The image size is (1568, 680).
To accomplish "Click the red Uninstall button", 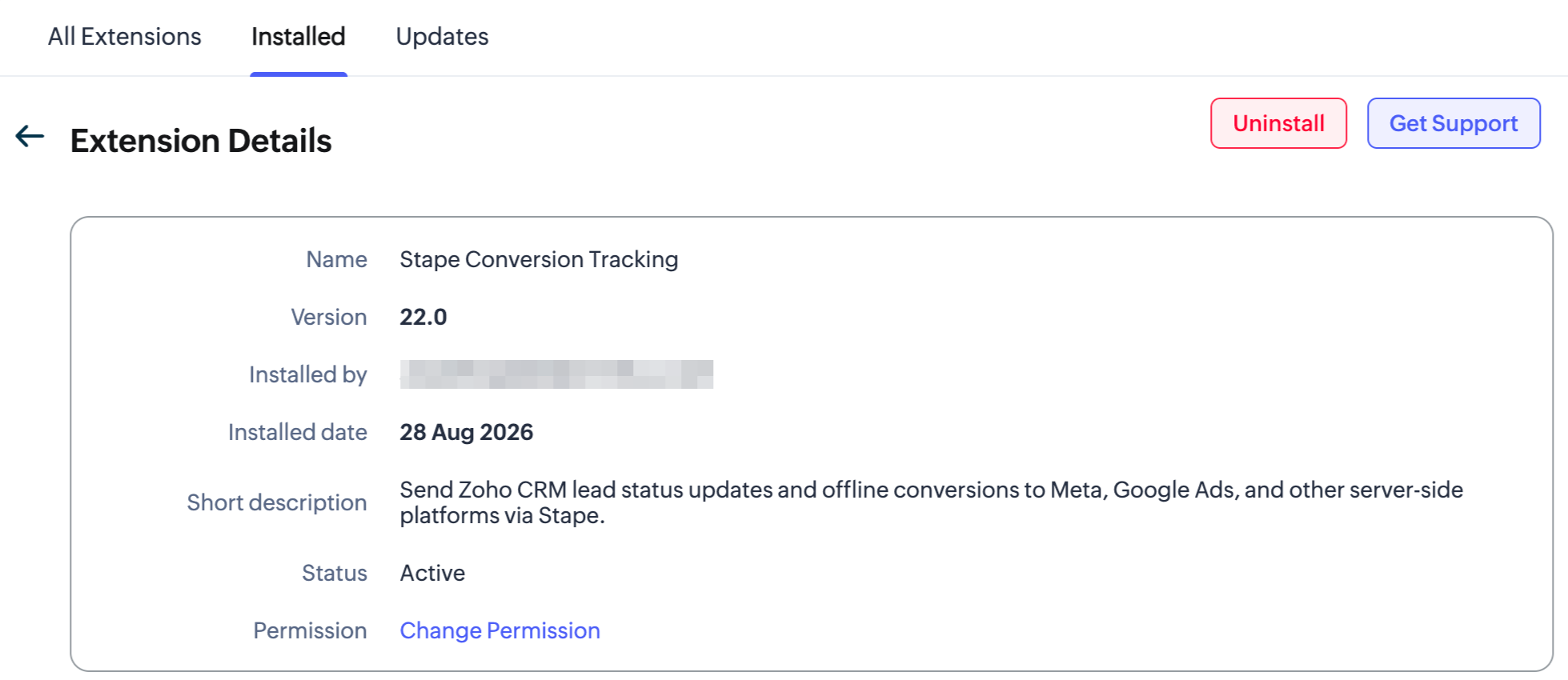I will 1278,123.
